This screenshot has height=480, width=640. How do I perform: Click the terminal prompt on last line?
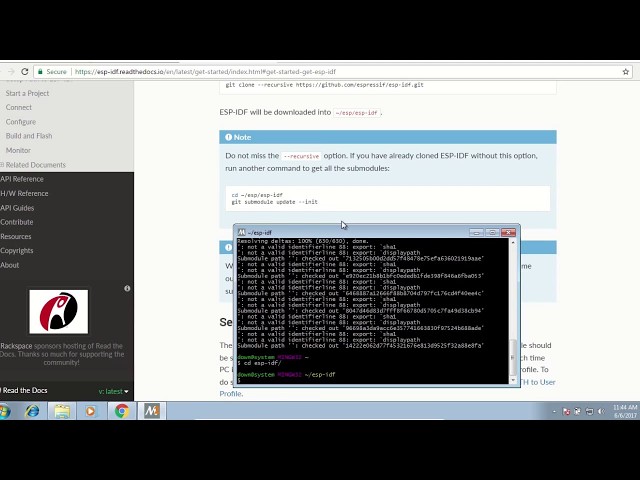coord(239,380)
